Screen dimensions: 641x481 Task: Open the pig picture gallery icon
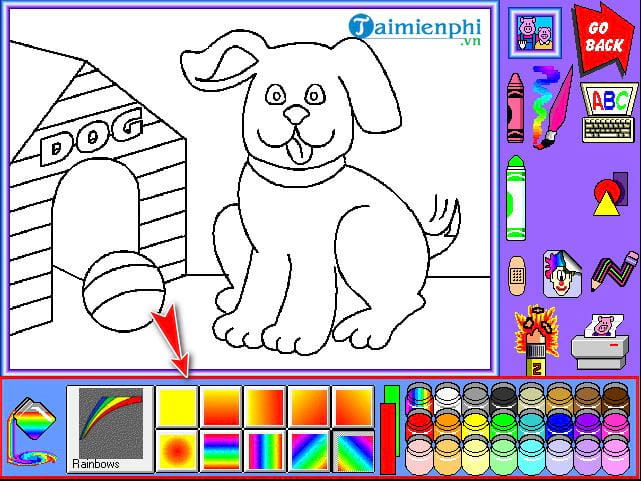click(533, 35)
